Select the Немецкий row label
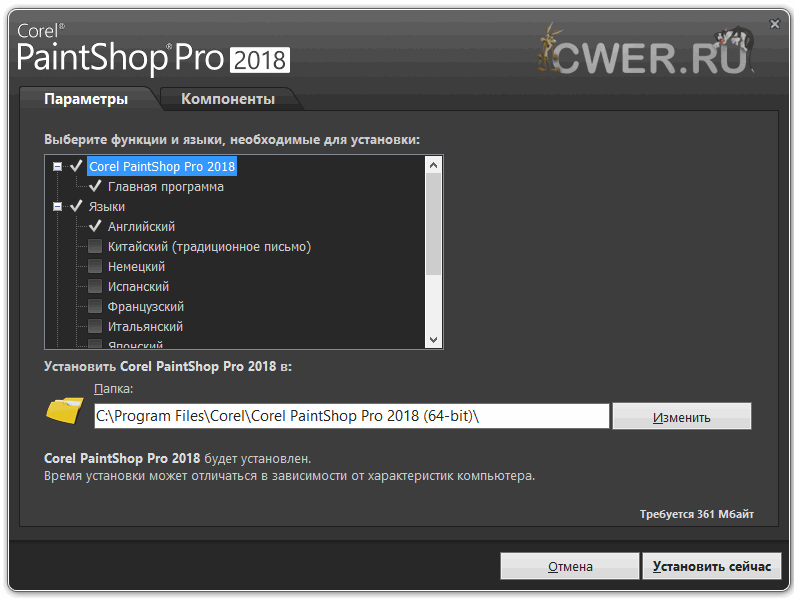This screenshot has height=599, width=794. (x=136, y=266)
